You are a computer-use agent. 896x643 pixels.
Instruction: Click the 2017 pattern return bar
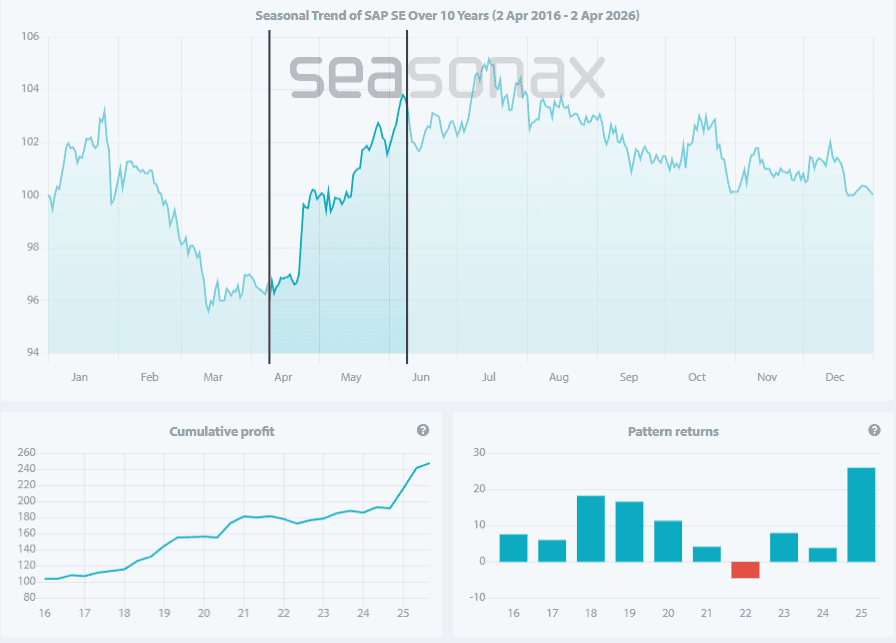coord(552,550)
